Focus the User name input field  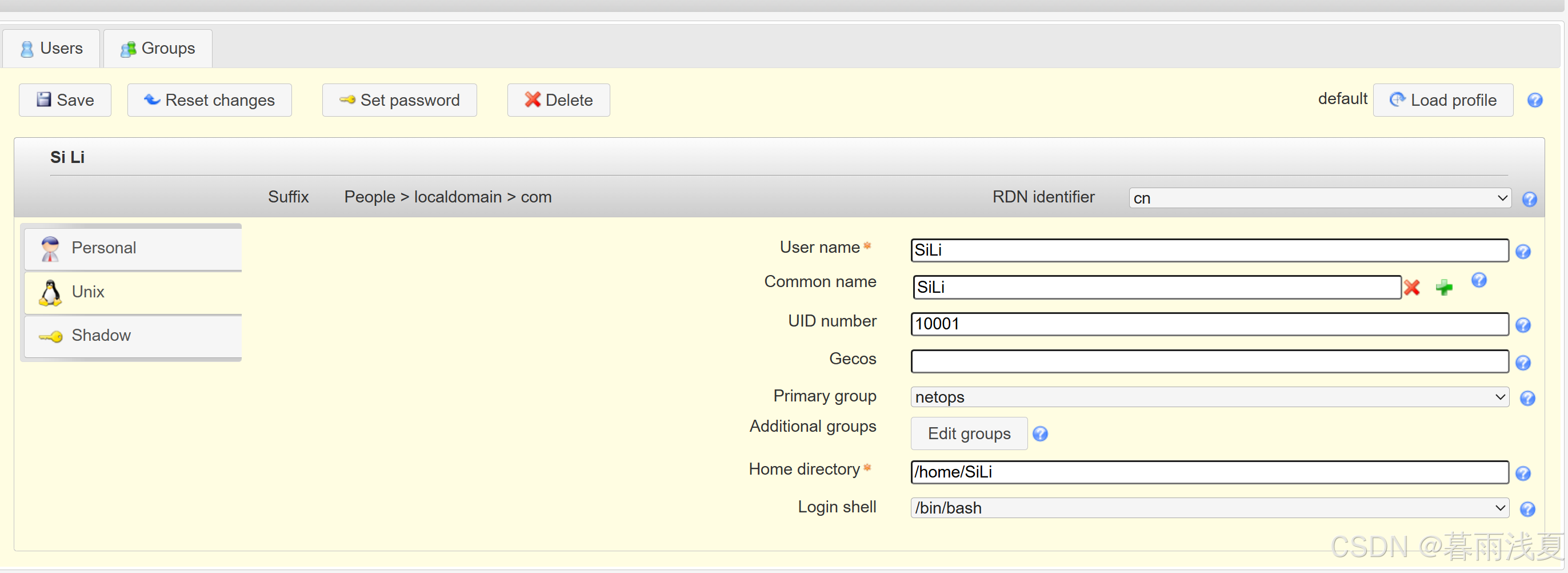pos(1210,250)
